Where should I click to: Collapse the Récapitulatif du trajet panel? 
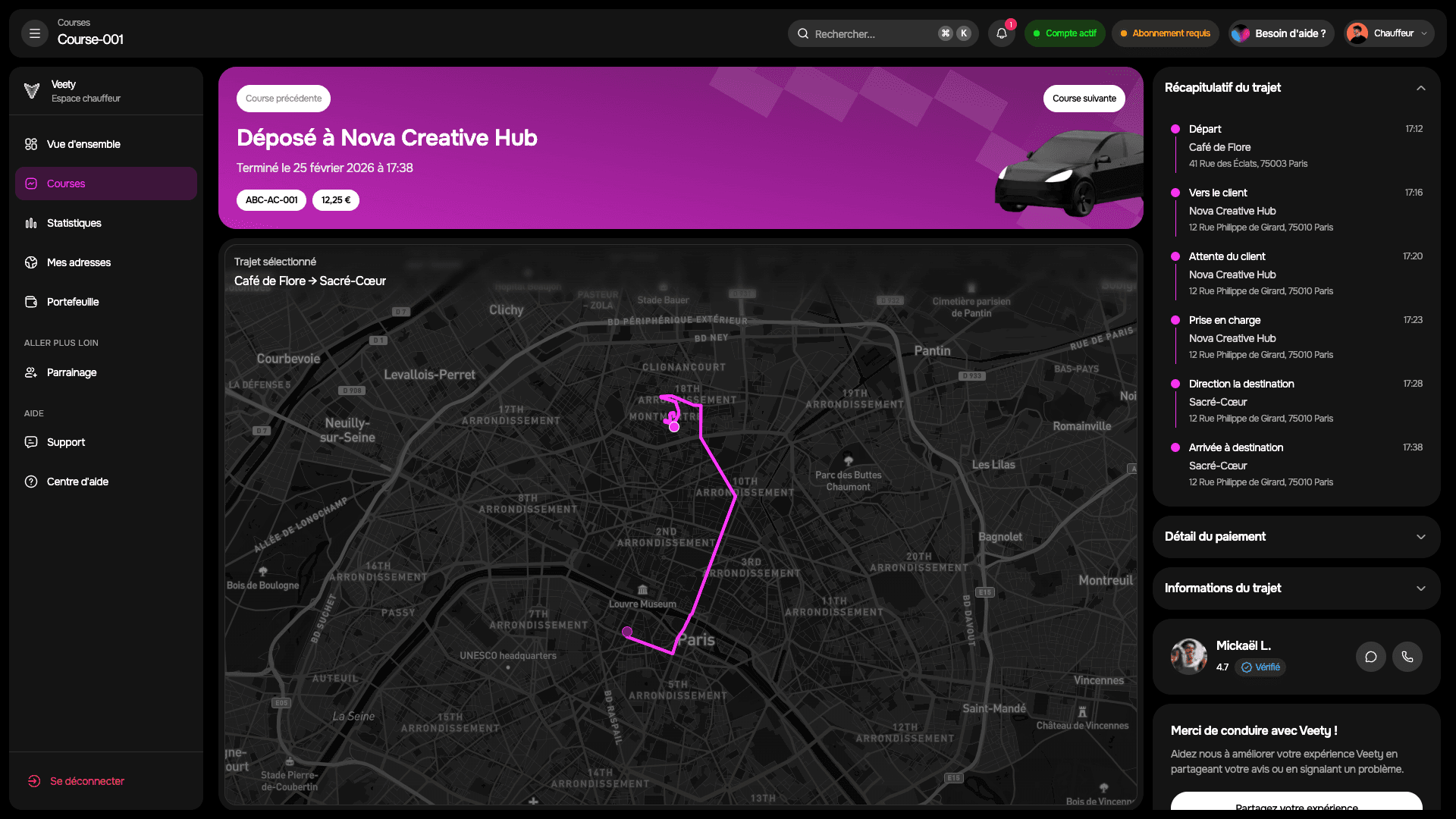tap(1420, 88)
